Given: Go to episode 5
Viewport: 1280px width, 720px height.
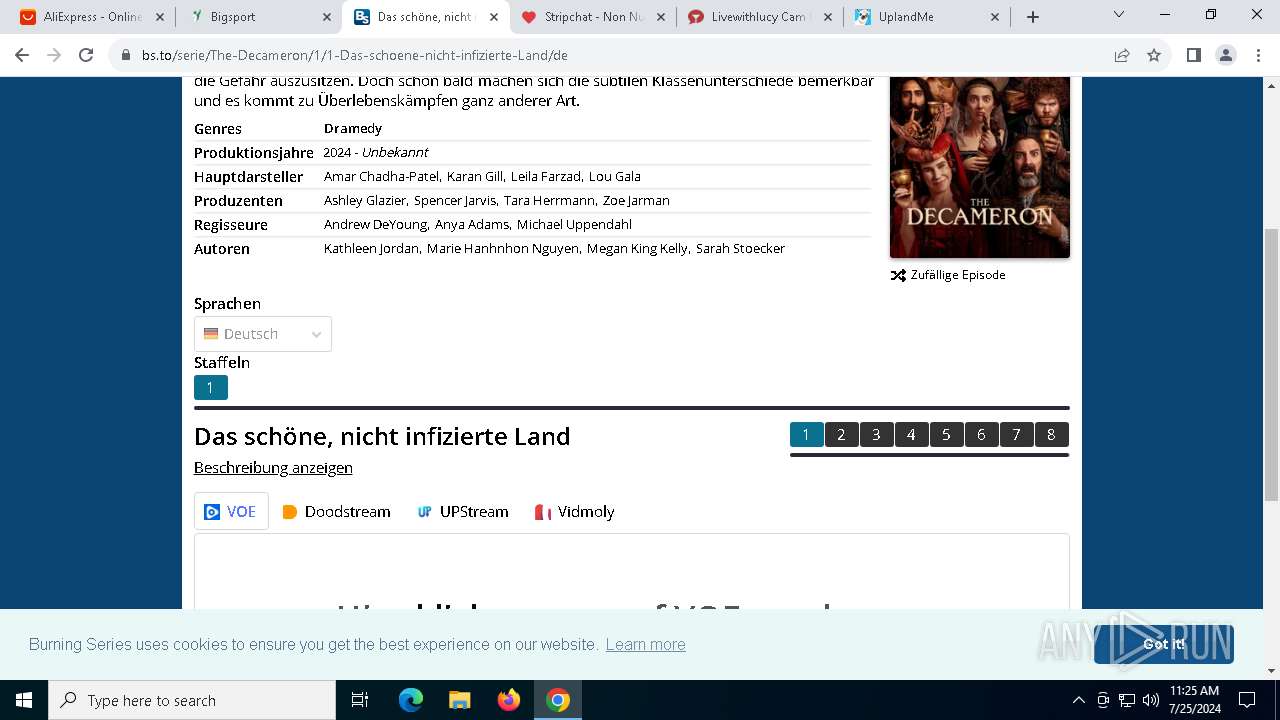Looking at the screenshot, I should click(946, 435).
